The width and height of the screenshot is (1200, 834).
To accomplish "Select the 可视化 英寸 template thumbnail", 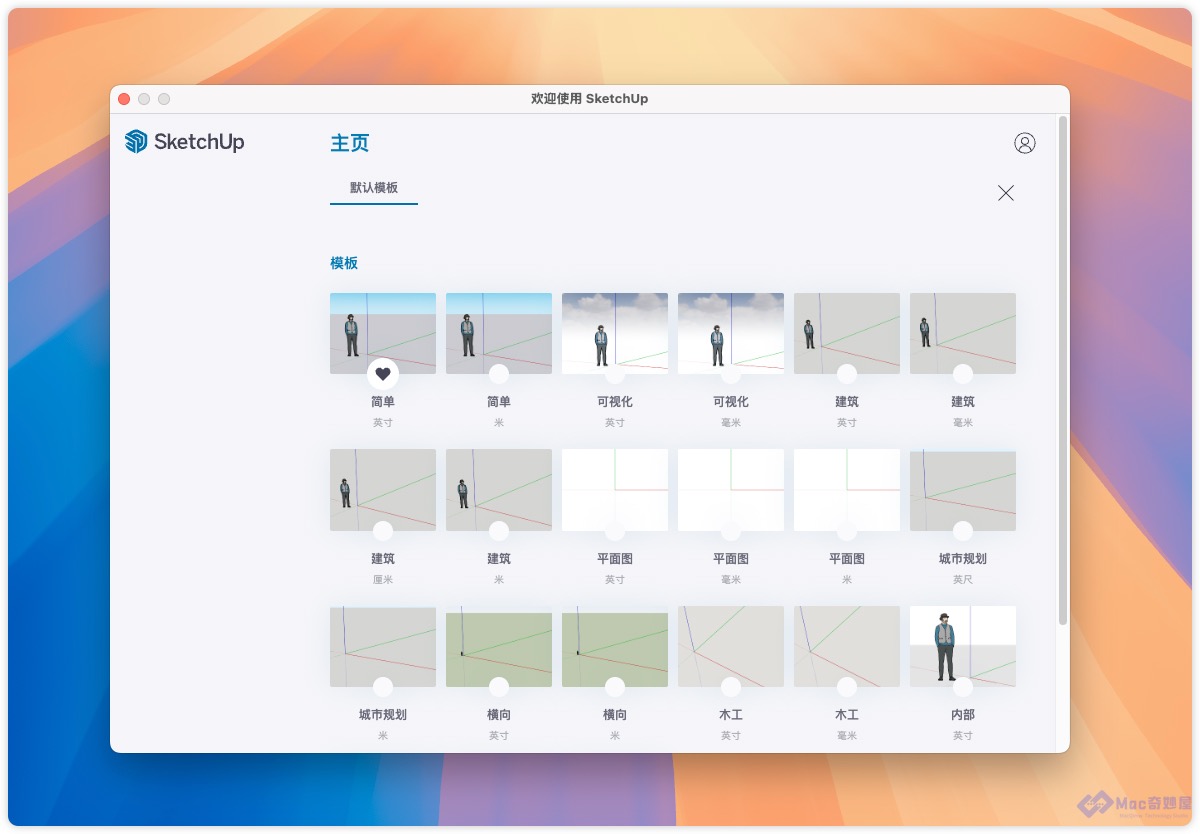I will [615, 333].
